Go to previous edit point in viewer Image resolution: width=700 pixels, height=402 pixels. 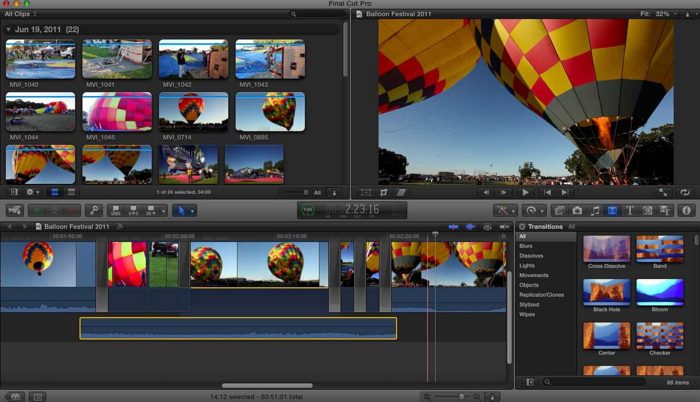coord(547,193)
